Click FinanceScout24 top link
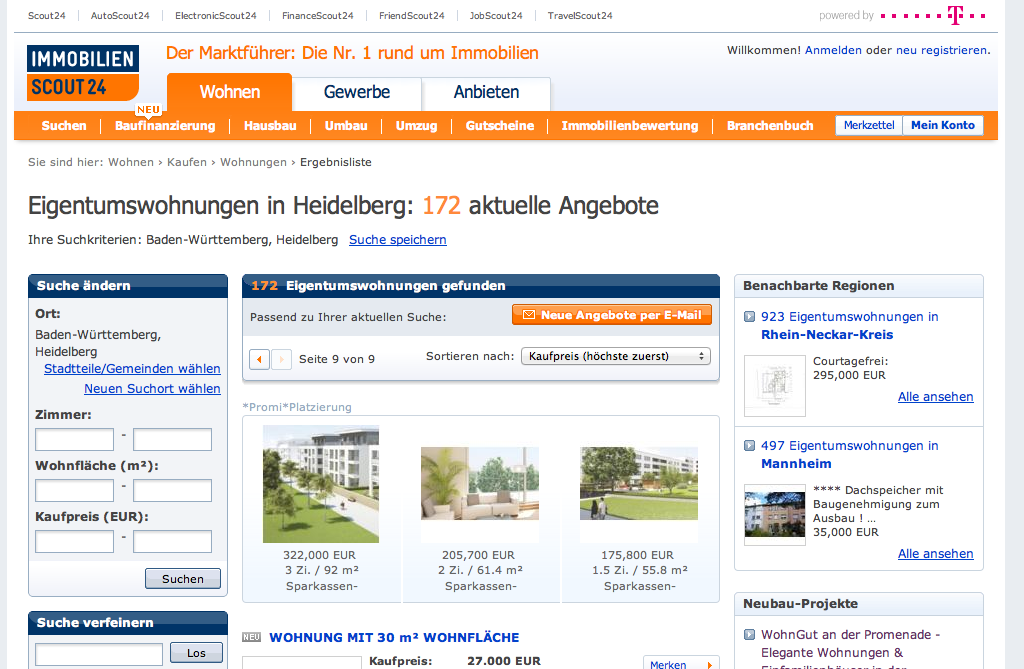 tap(317, 16)
